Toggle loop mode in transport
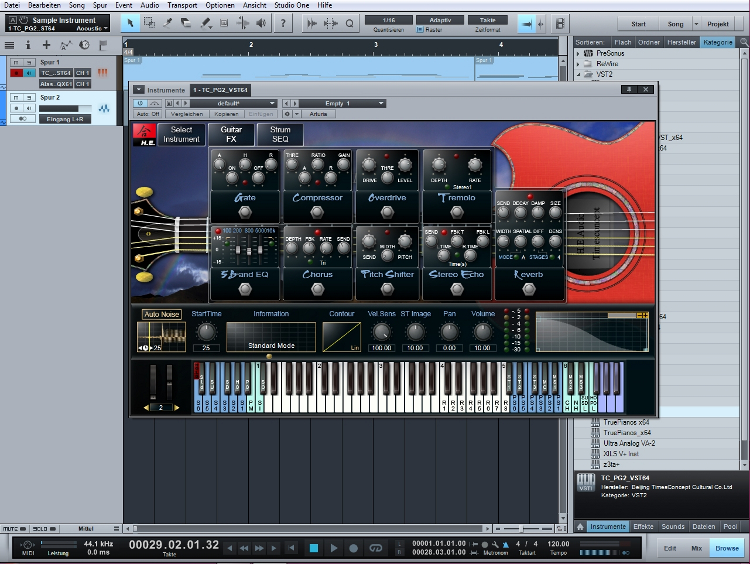The height and width of the screenshot is (564, 750). (376, 548)
